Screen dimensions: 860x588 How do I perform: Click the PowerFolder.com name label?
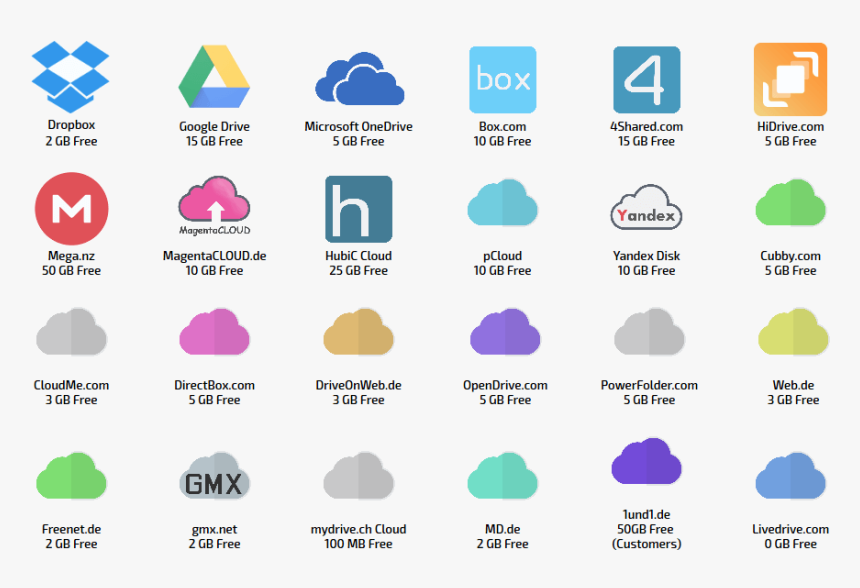pos(649,386)
